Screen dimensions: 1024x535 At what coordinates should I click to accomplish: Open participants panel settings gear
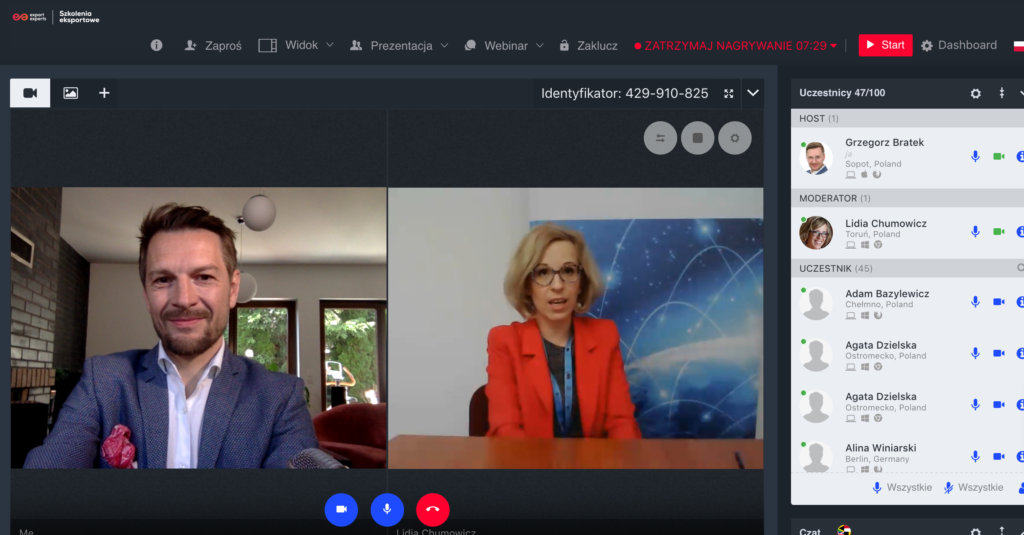tap(976, 93)
